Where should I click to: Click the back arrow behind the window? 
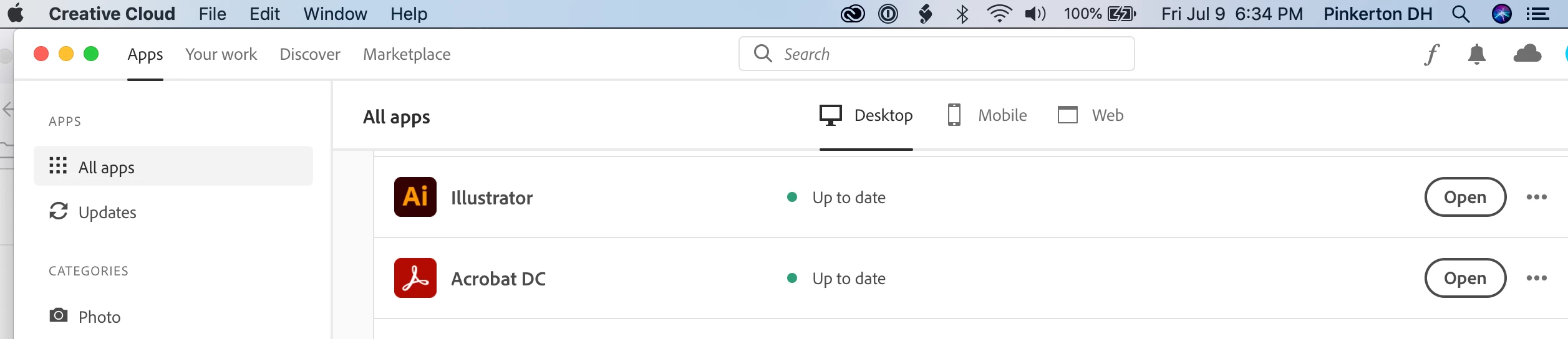tap(7, 110)
